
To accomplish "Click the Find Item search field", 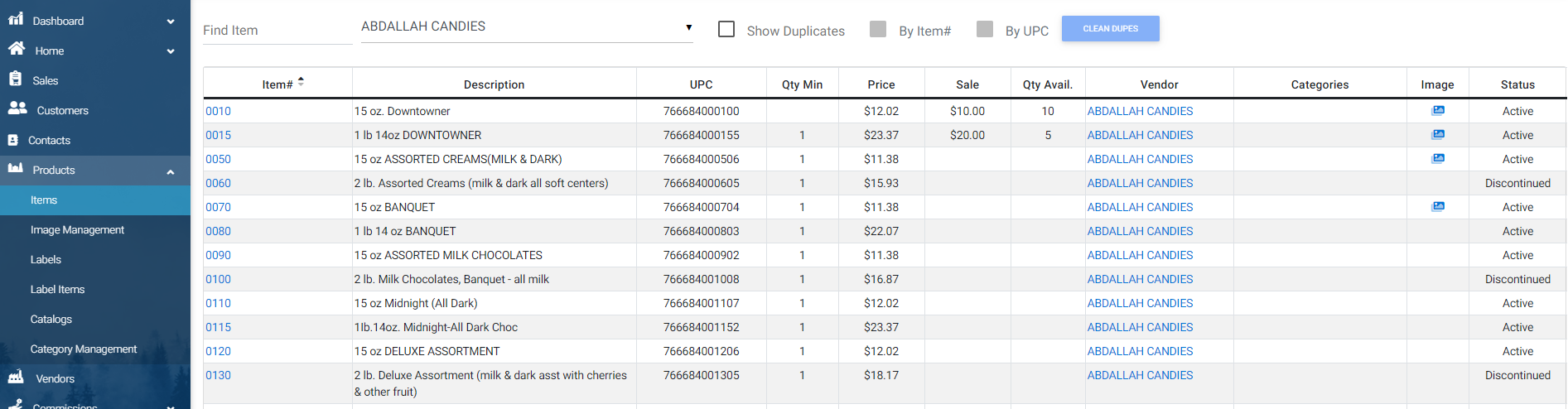I will [x=277, y=31].
